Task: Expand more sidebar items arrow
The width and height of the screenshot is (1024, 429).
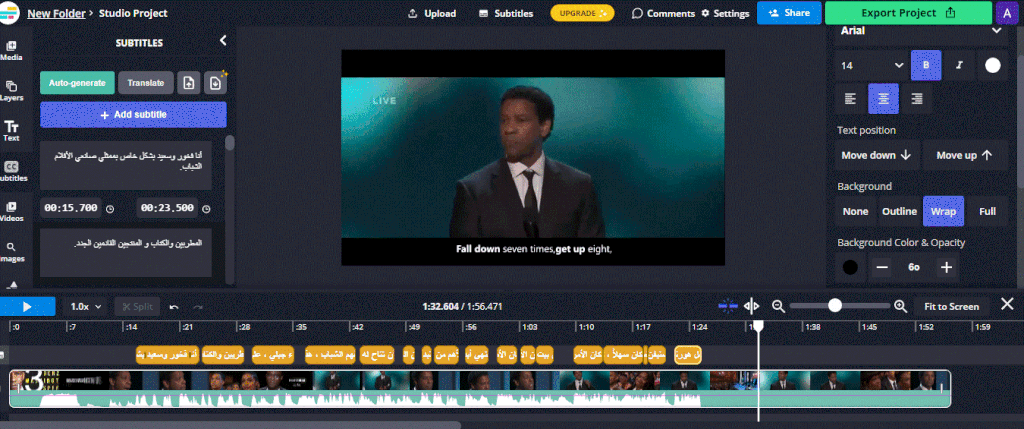Action: pos(12,285)
